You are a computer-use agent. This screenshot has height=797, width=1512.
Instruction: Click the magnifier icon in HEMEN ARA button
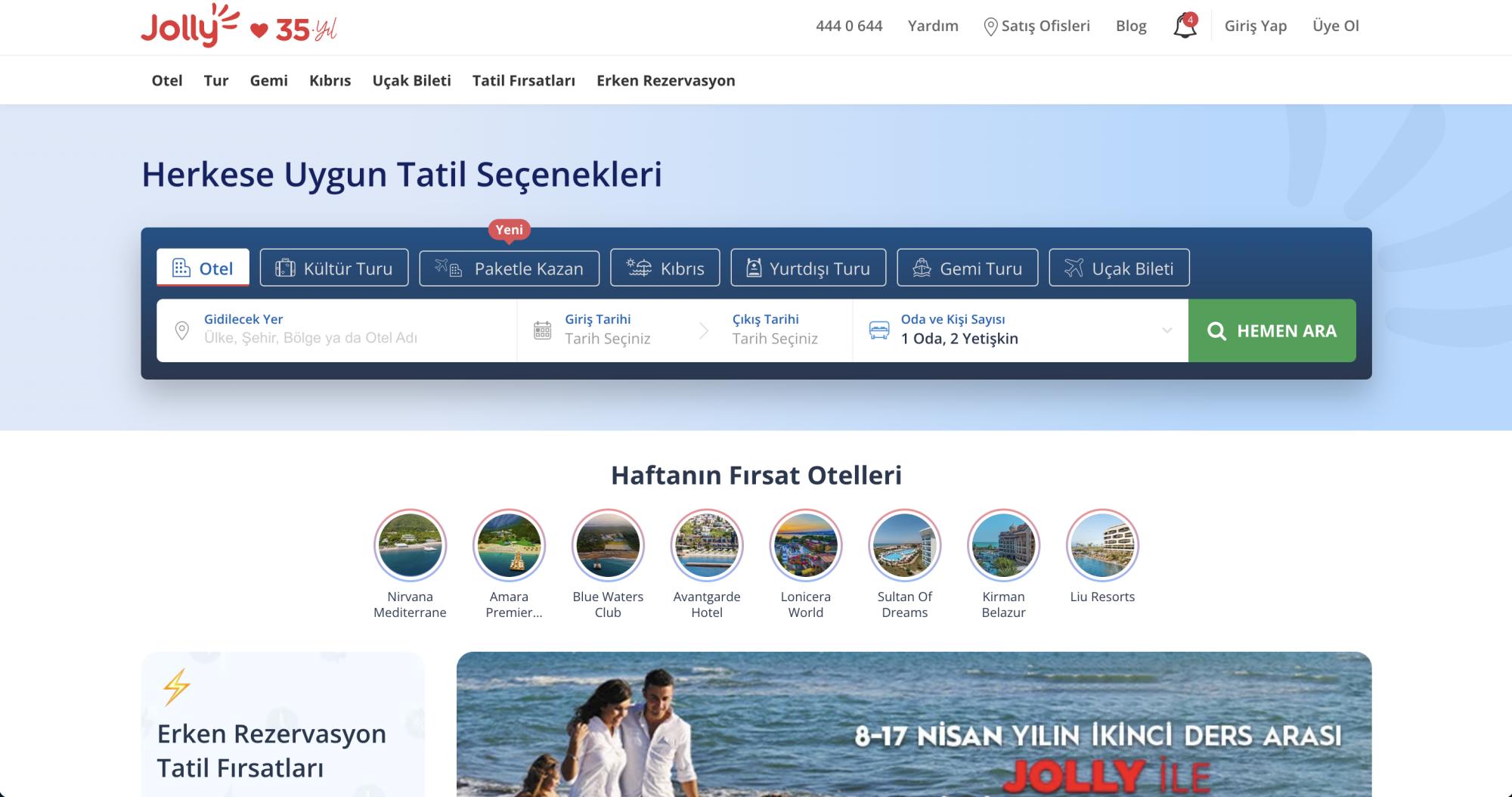click(x=1216, y=331)
